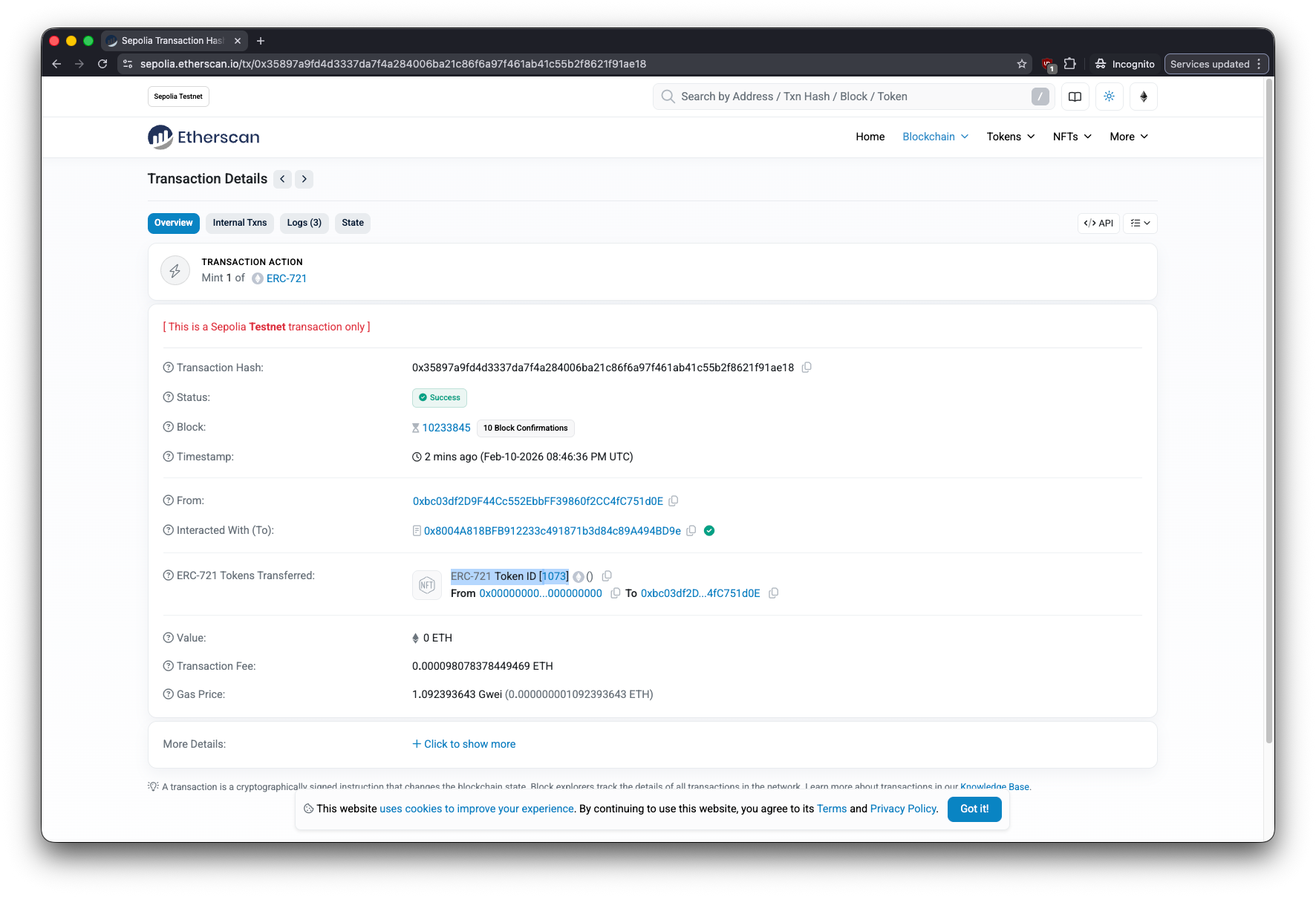
Task: Click the lightning bolt transaction action icon
Action: point(175,270)
